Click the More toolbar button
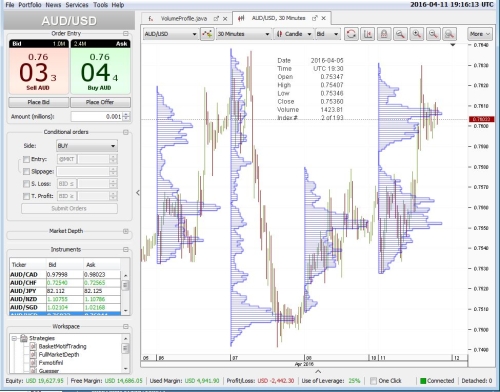500x392 pixels. tap(480, 34)
